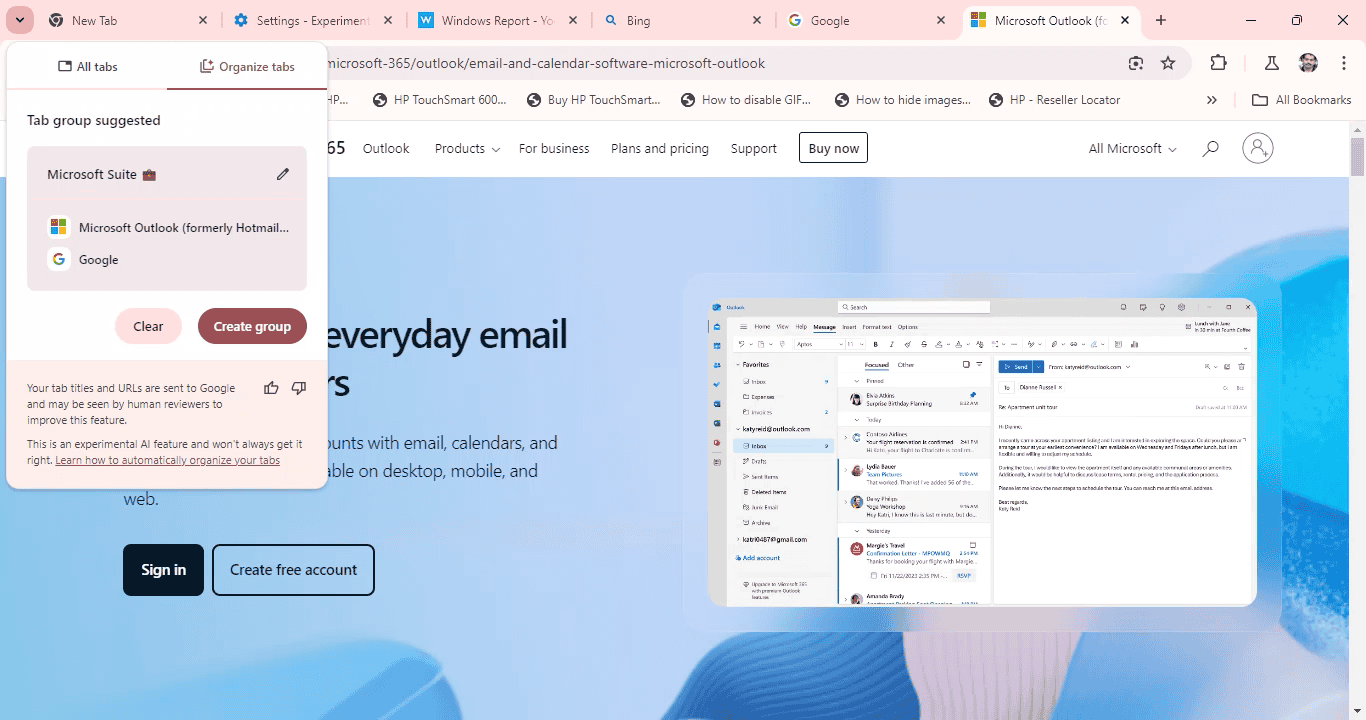Give thumbs down feedback
The image size is (1366, 720).
298,388
